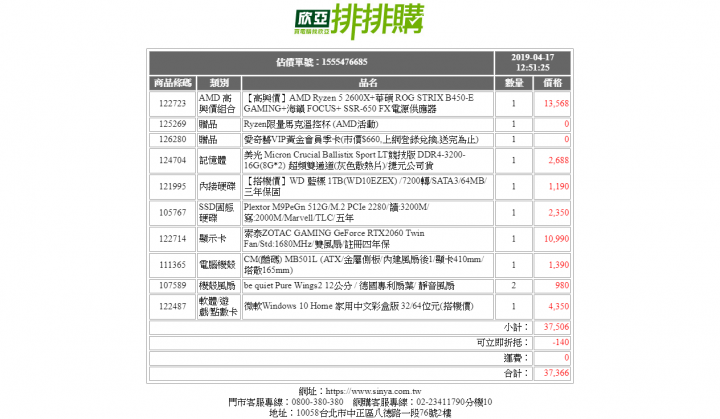The height and width of the screenshot is (419, 720).
Task: Select product code 126280
Action: [173, 140]
